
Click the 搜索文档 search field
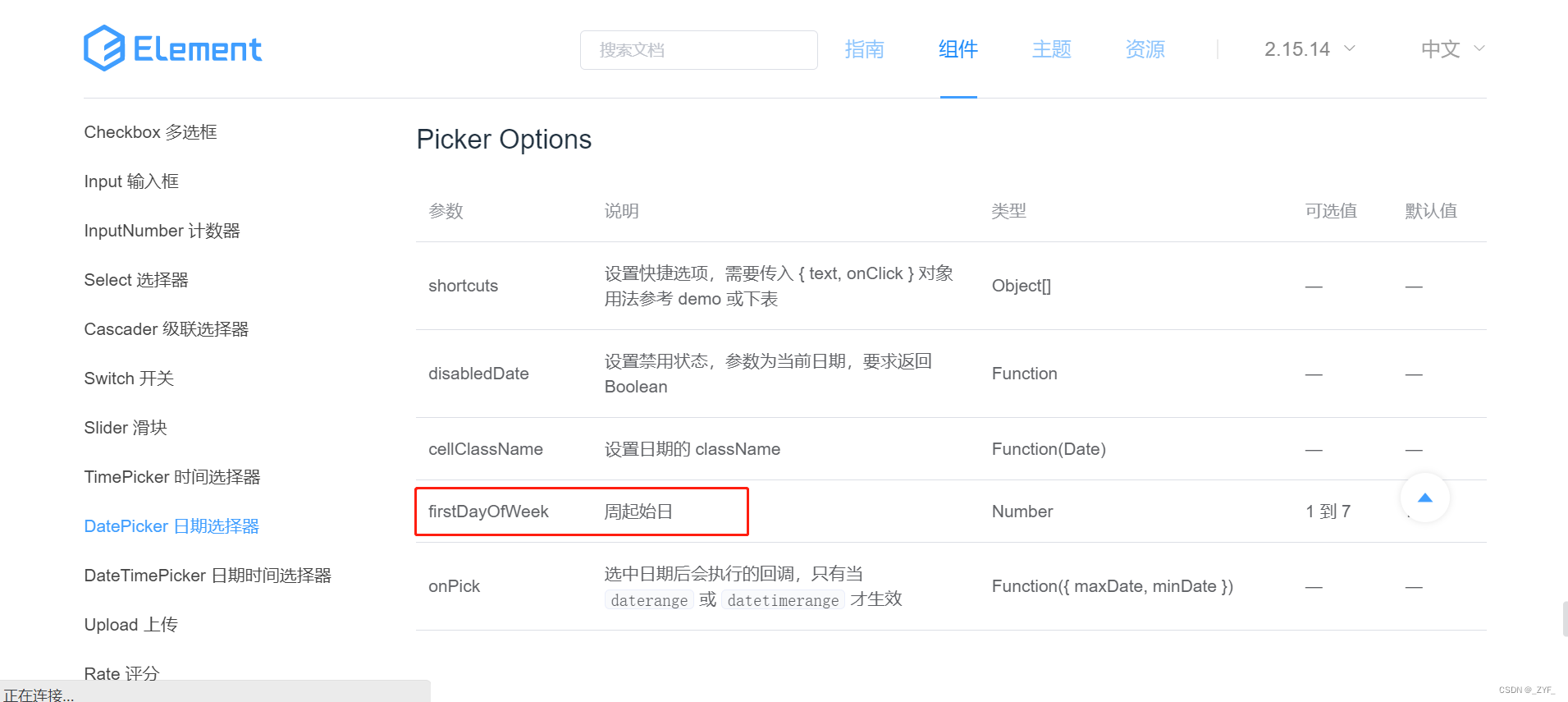tap(698, 50)
